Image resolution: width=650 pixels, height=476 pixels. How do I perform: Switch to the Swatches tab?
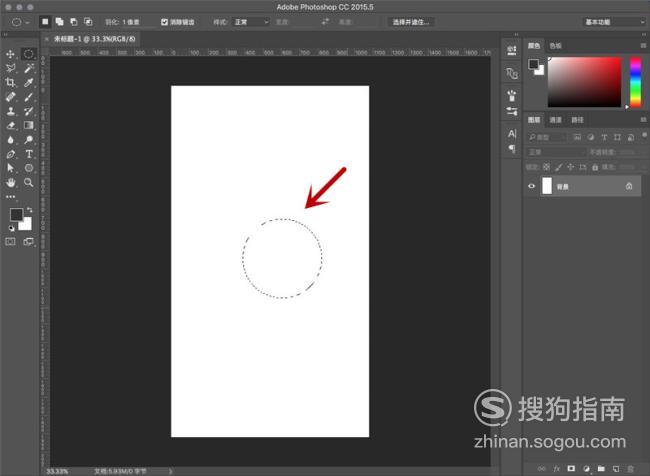click(x=555, y=46)
